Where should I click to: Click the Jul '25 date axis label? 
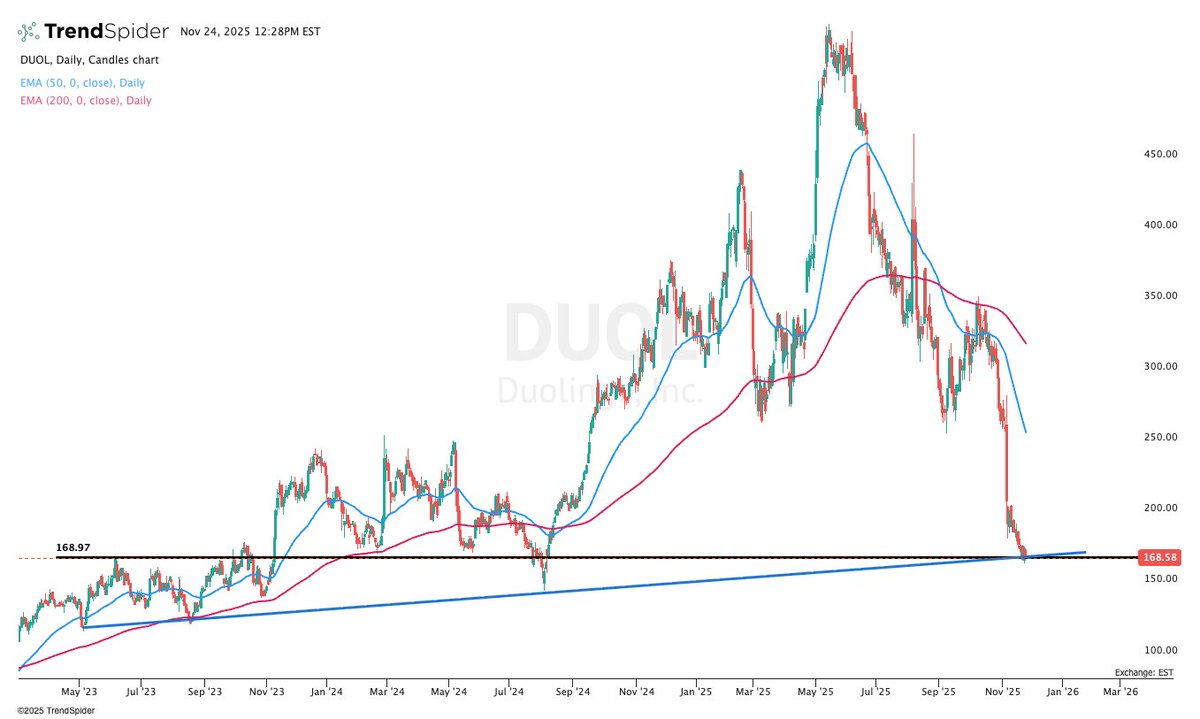tap(876, 691)
